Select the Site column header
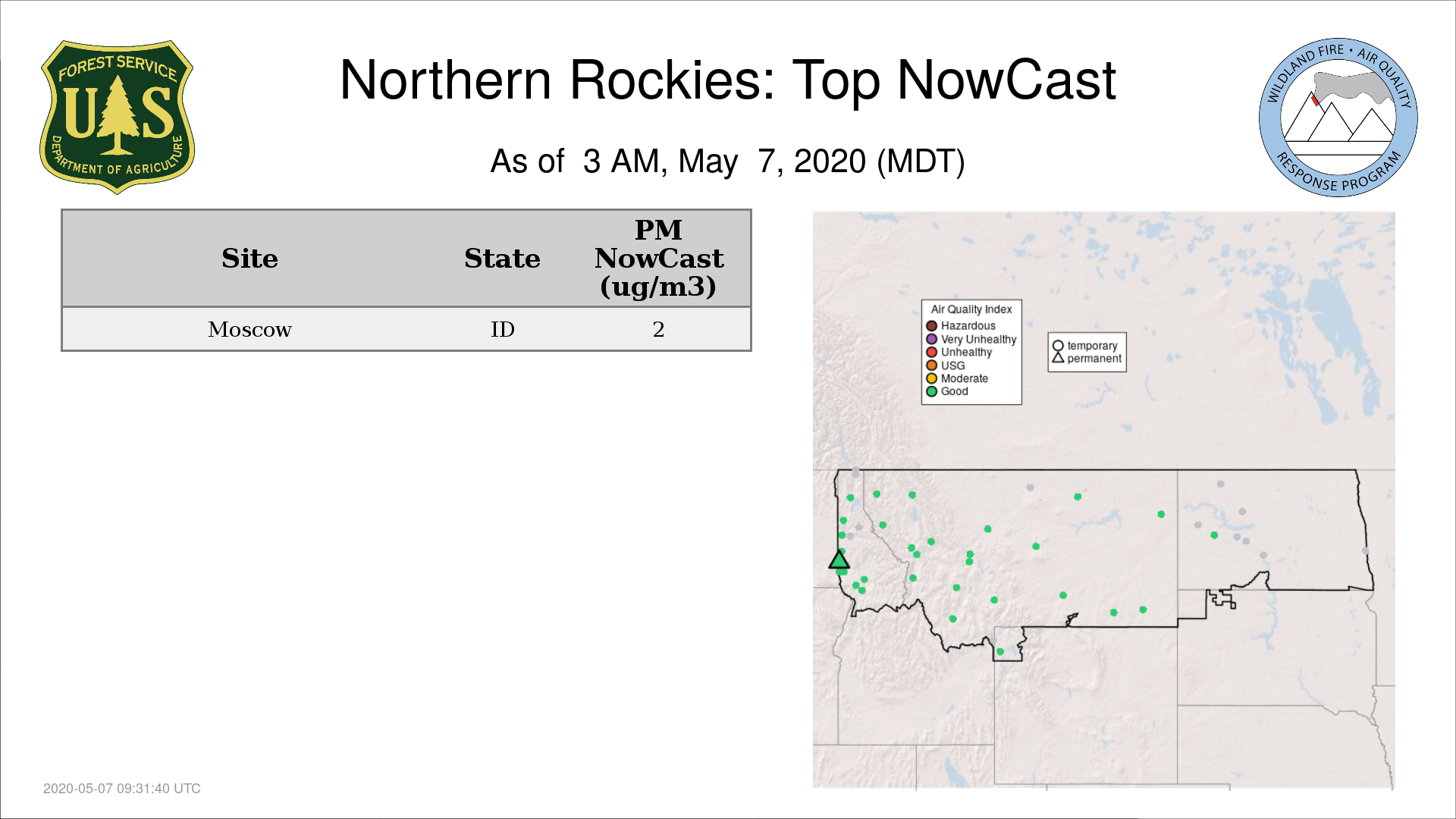Screen dimensions: 1456x819 [249, 259]
